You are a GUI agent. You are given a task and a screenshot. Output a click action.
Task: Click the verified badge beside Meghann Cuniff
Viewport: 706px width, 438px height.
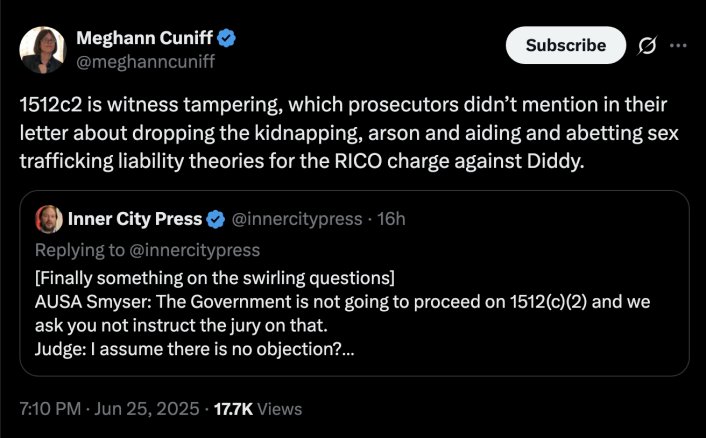(x=227, y=40)
